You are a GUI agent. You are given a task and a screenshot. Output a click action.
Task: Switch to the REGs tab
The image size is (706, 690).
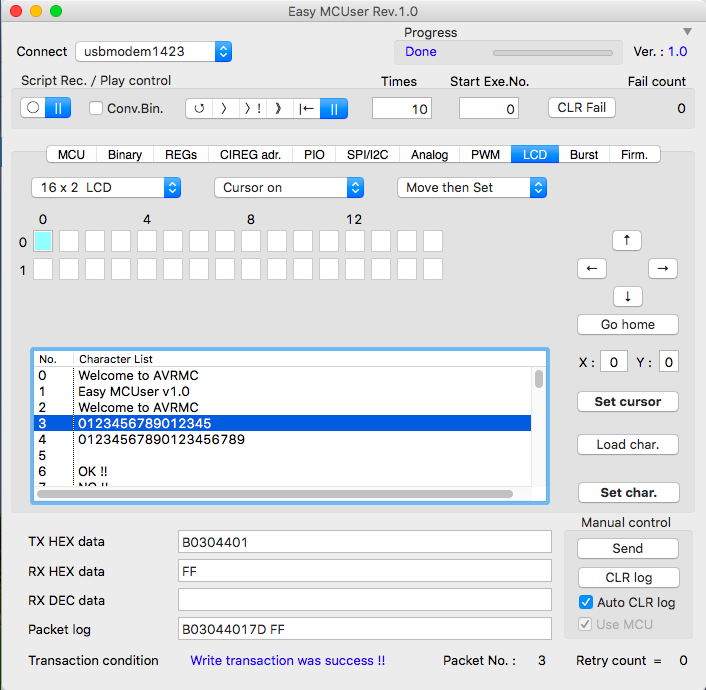pyautogui.click(x=181, y=154)
